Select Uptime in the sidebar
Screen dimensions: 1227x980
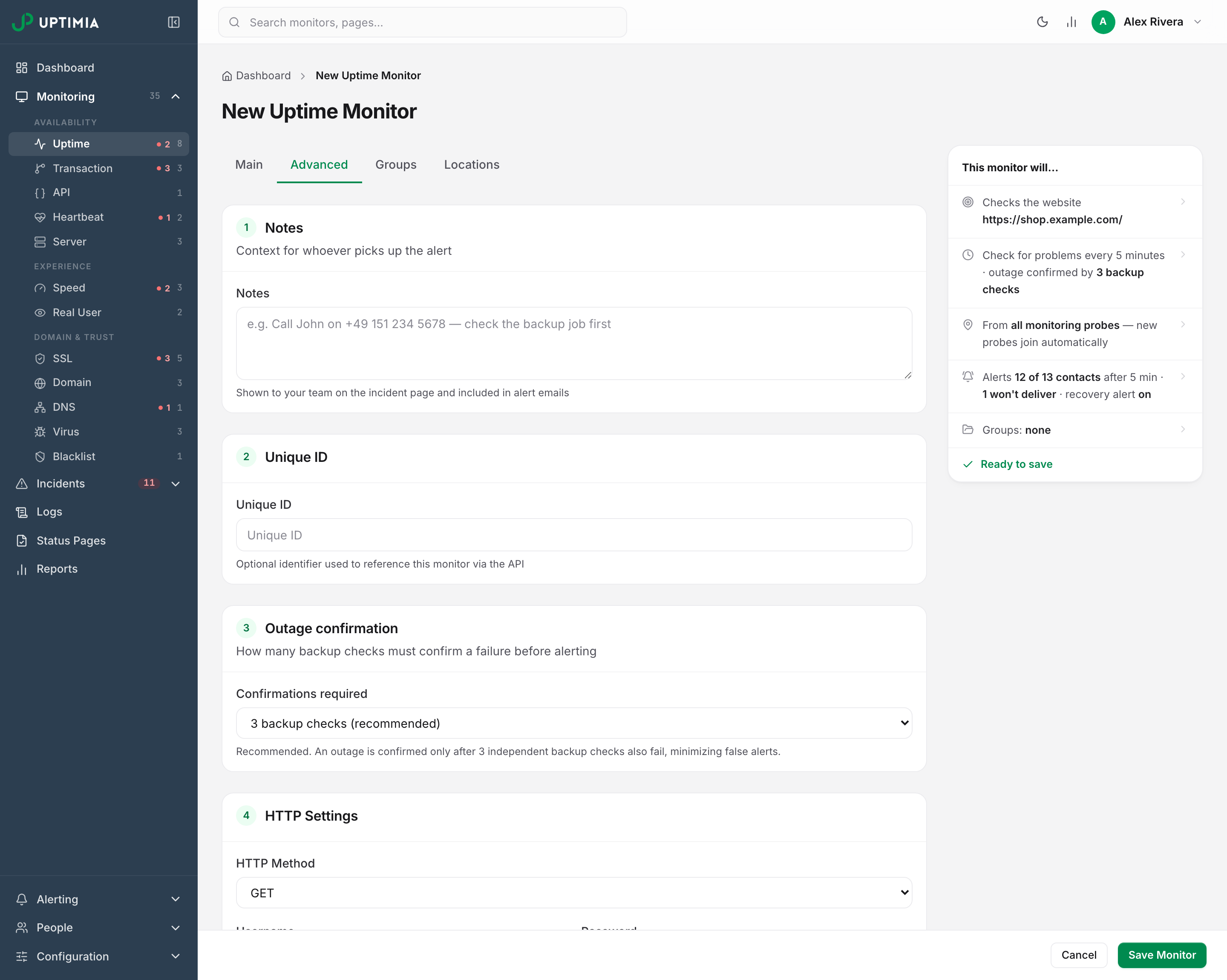(98, 144)
